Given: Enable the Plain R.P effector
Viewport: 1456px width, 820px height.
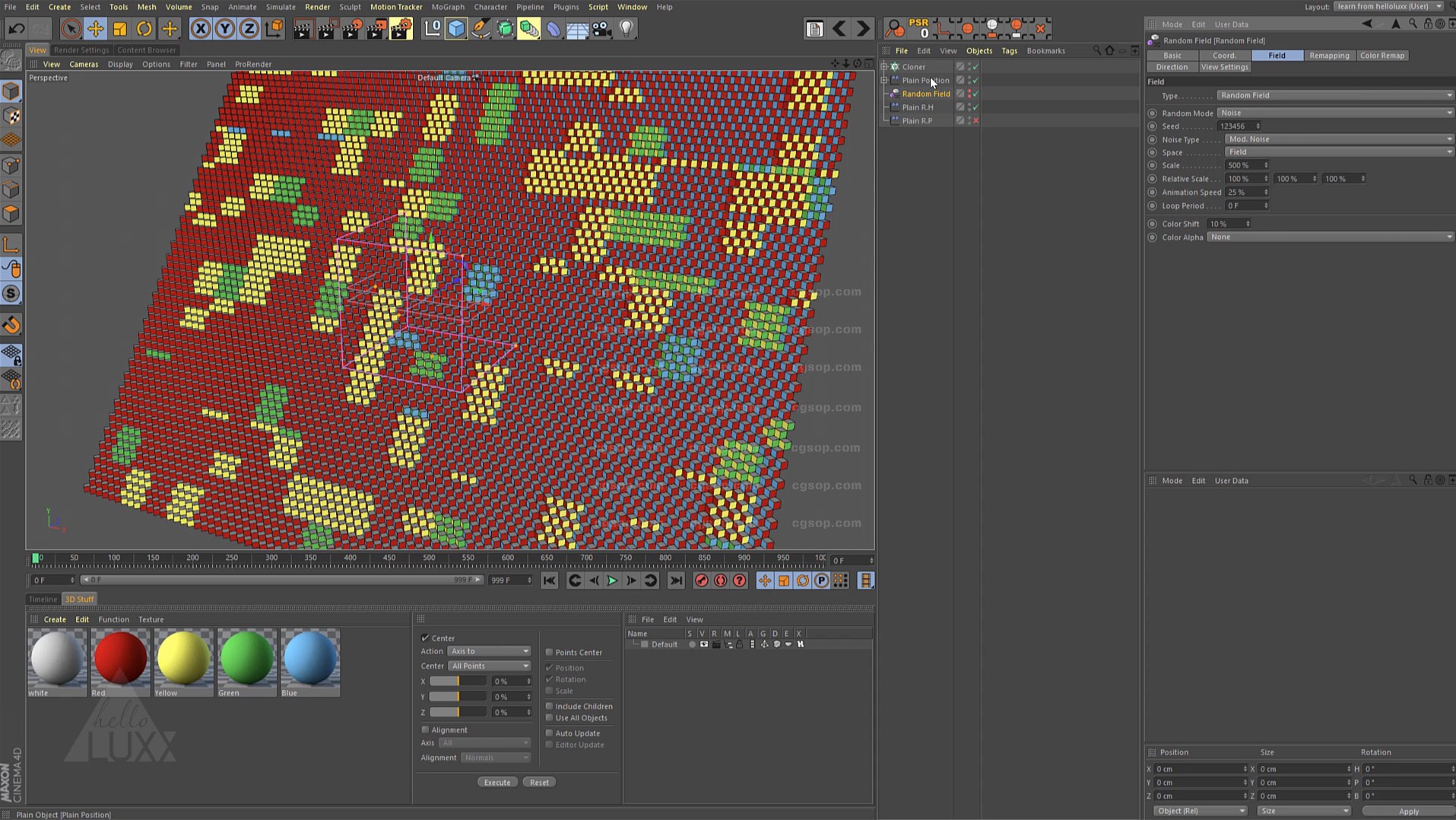Looking at the screenshot, I should click(x=975, y=121).
